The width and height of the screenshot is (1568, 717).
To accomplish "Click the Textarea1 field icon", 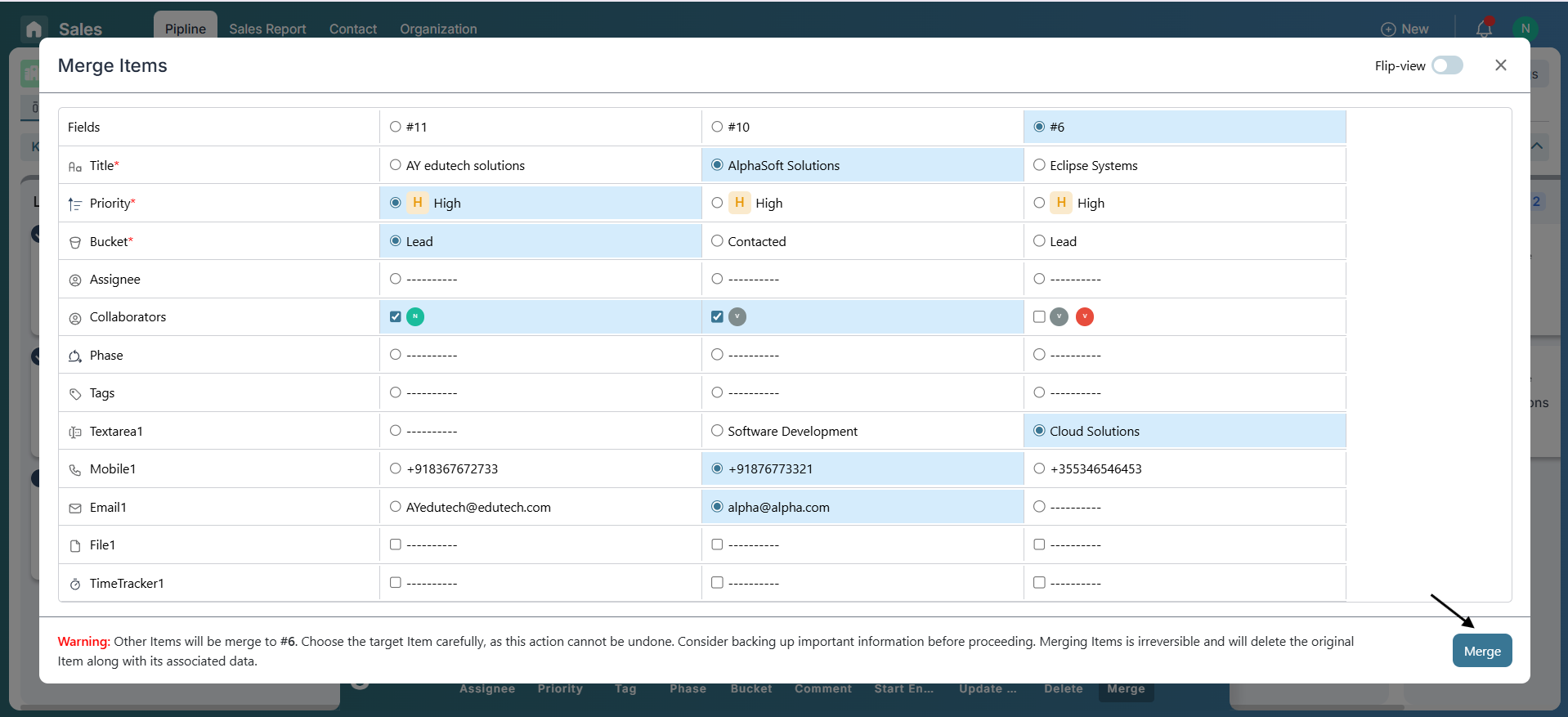I will pos(75,432).
